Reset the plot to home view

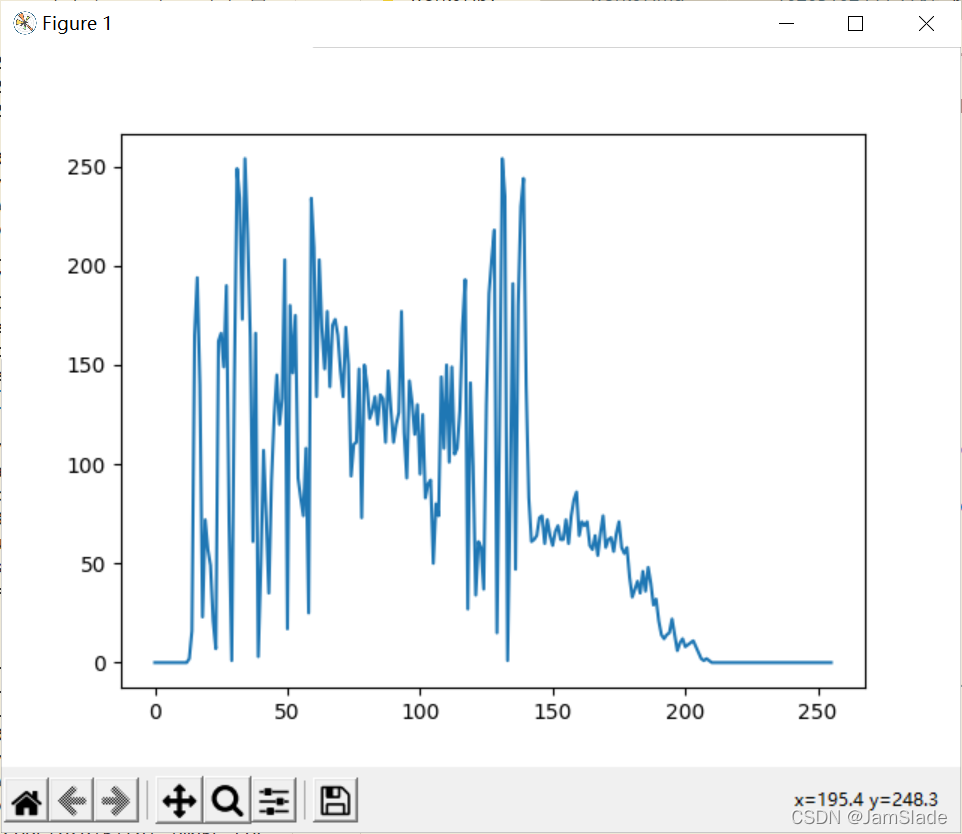click(26, 800)
